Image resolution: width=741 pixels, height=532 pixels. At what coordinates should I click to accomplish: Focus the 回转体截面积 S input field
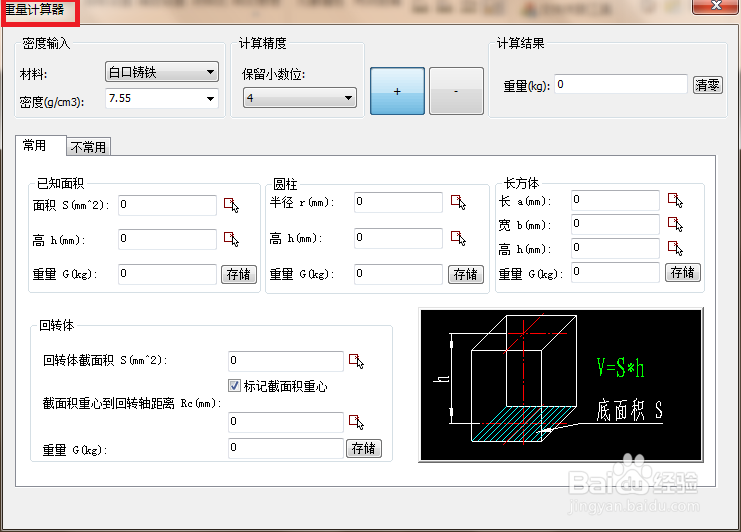[286, 361]
